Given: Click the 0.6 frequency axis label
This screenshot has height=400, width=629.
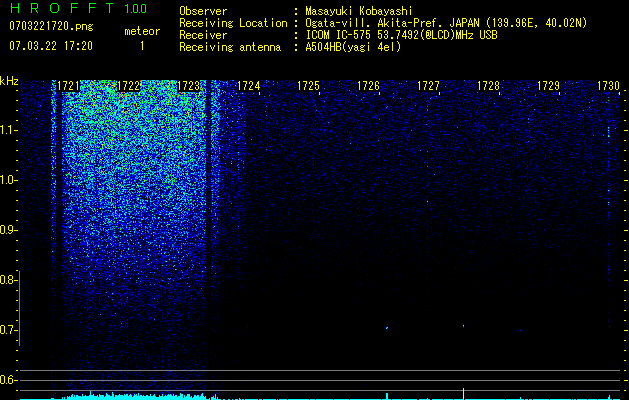Looking at the screenshot, I should 8,380.
